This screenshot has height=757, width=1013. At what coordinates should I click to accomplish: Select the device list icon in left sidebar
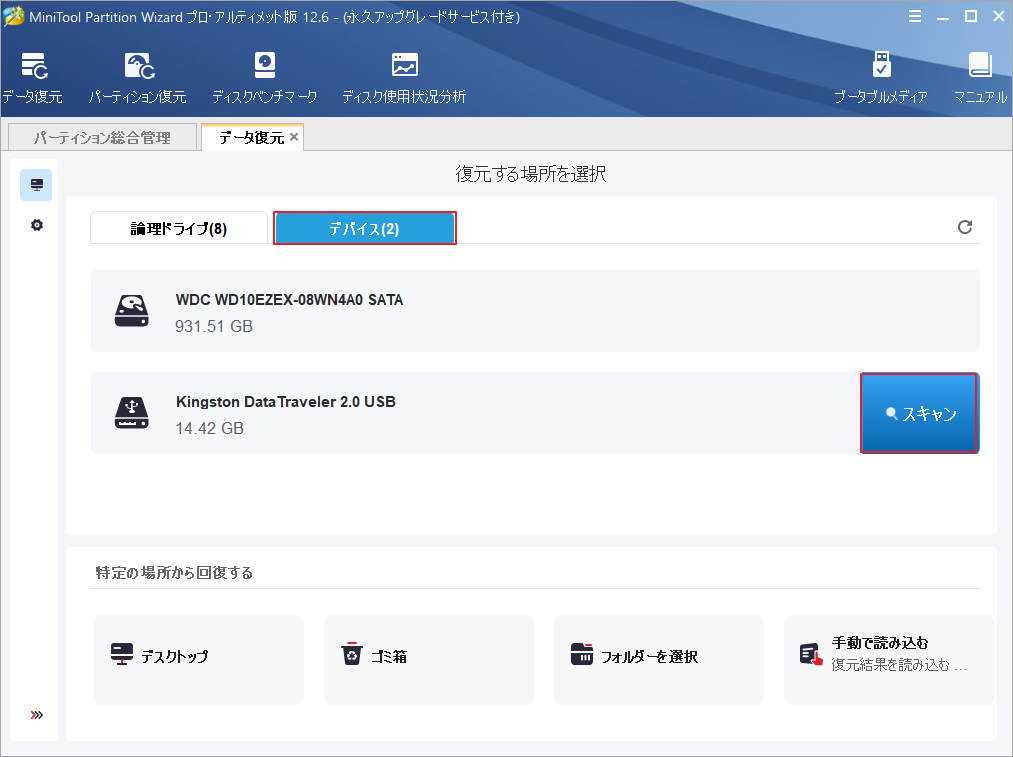point(36,184)
